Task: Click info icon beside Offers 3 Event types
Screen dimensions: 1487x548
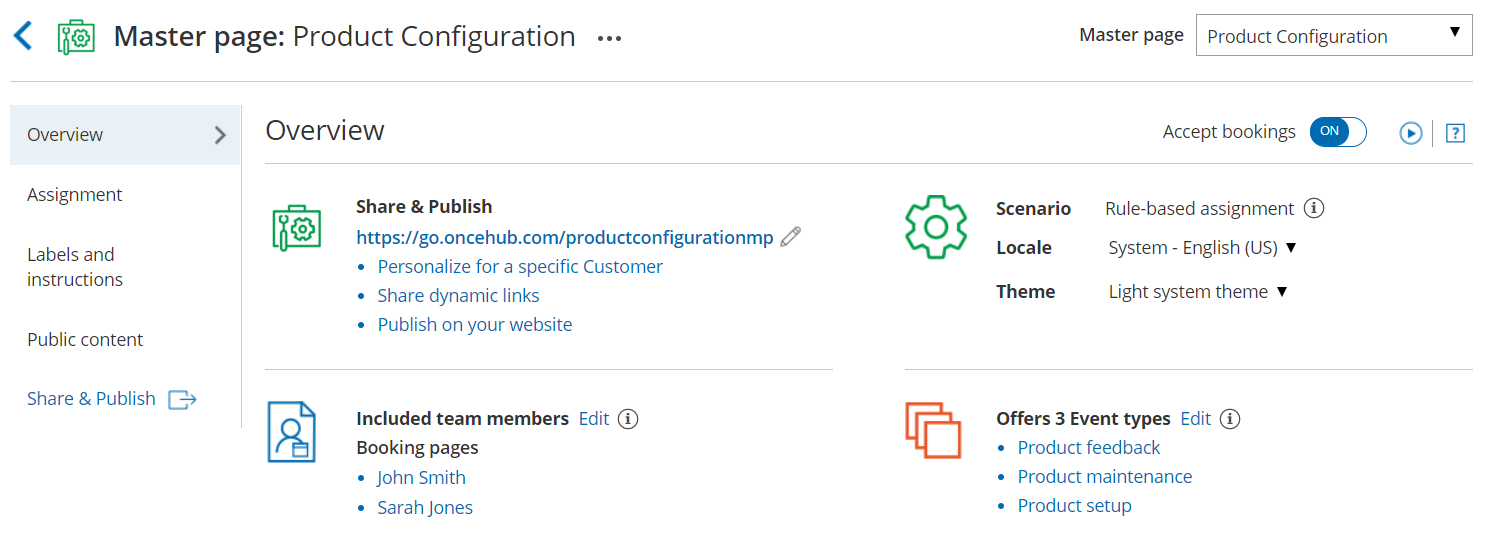Action: coord(1230,419)
